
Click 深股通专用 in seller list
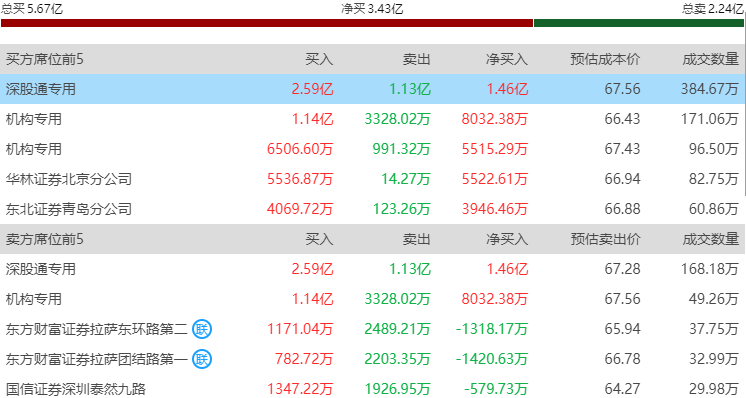point(41,269)
